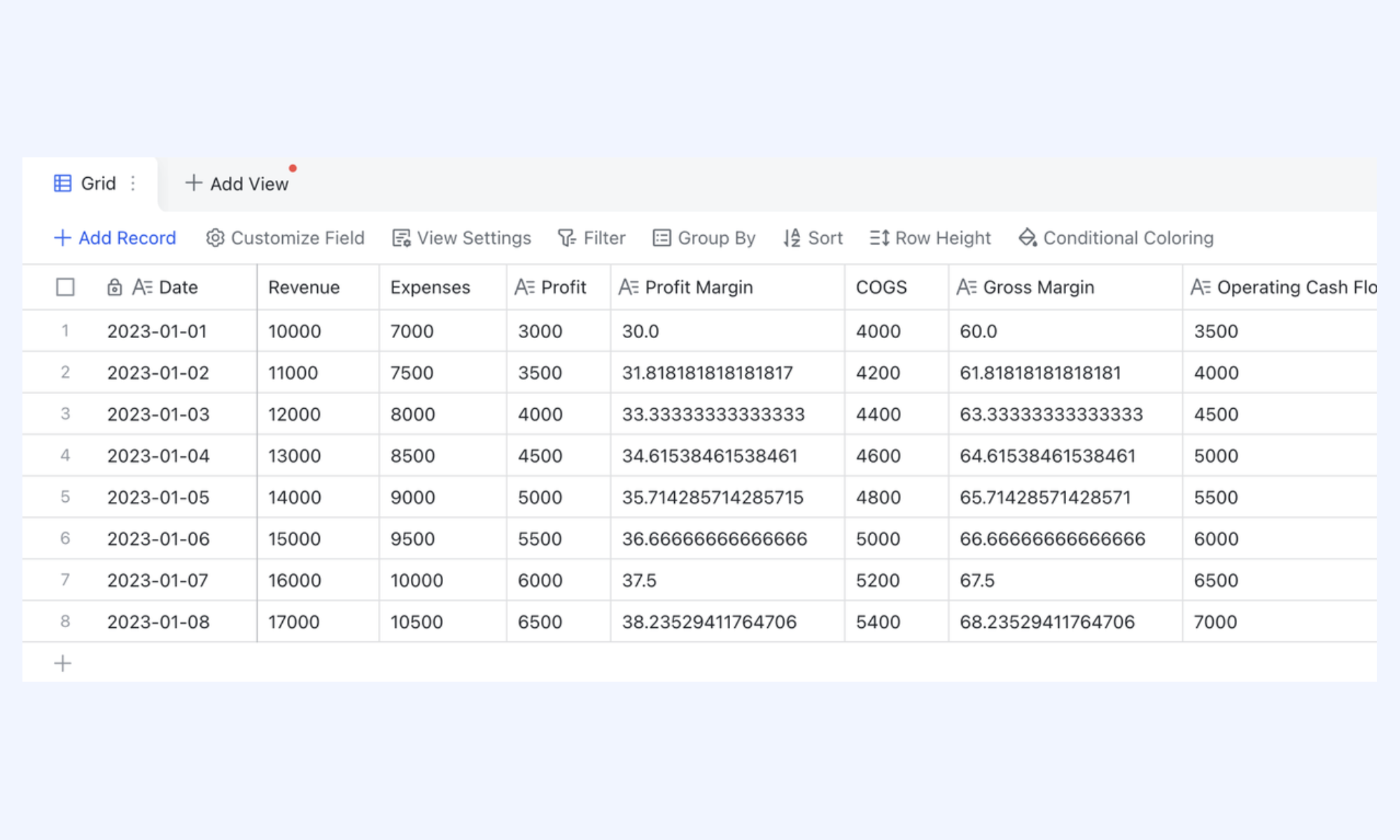Click Expenses cell 9500
Image resolution: width=1400 pixels, height=840 pixels.
pos(443,539)
